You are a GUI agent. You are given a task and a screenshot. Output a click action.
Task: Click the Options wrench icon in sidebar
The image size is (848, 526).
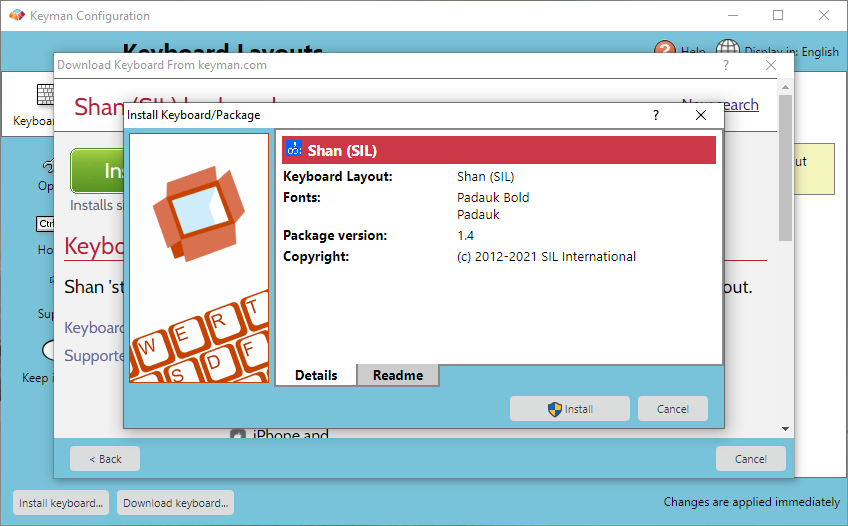pyautogui.click(x=49, y=165)
